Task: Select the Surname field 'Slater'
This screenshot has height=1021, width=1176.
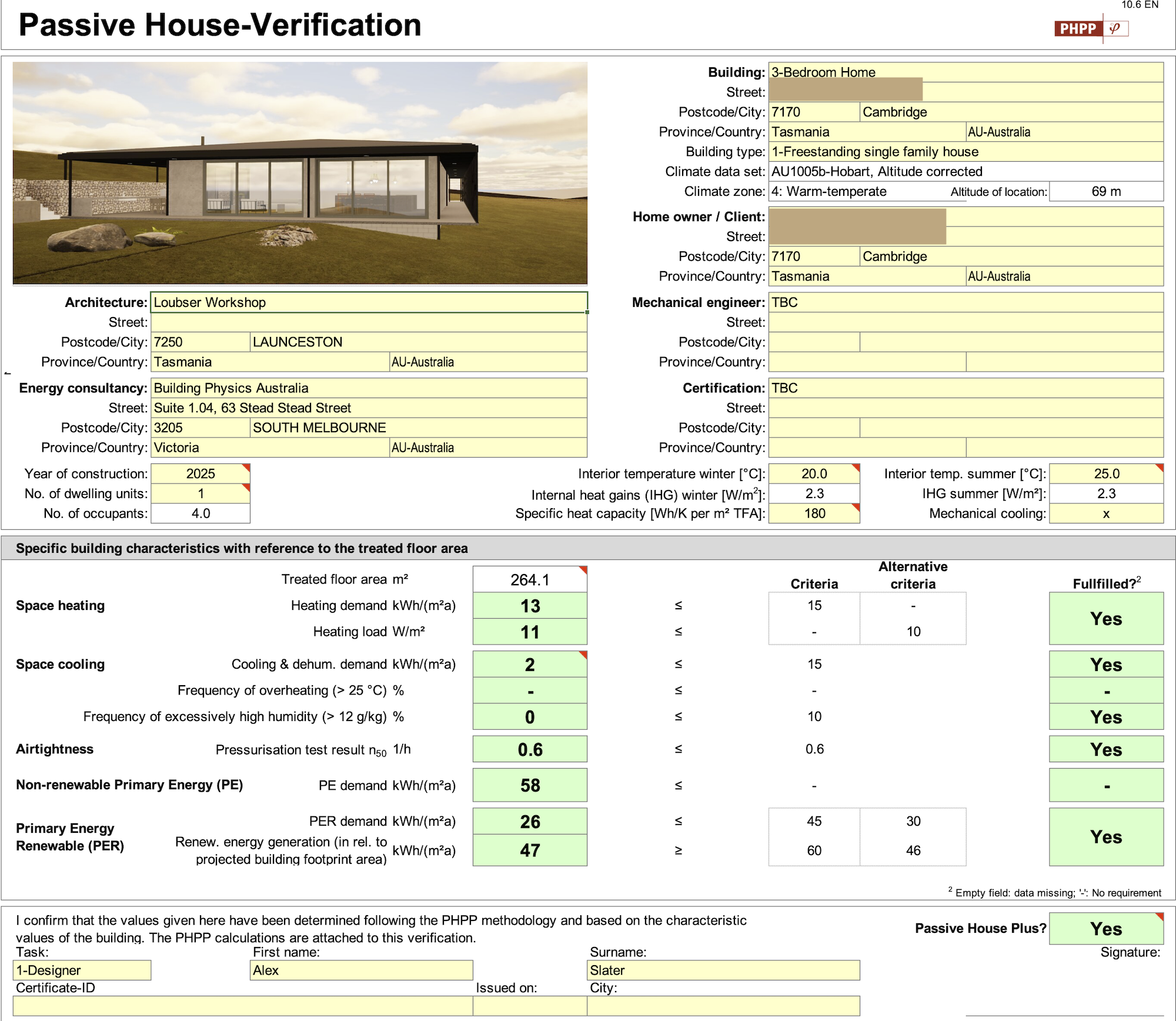Action: tap(723, 970)
